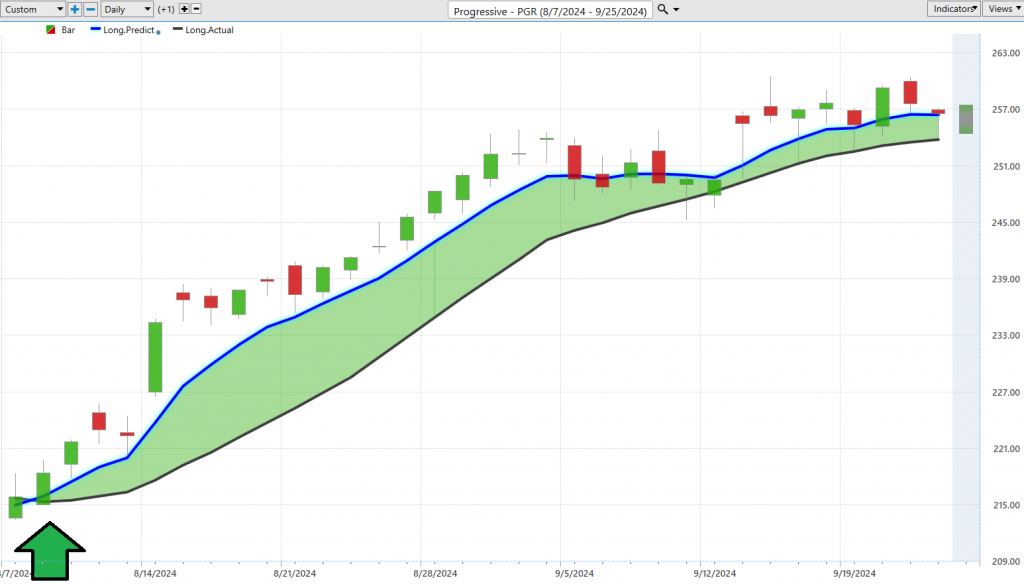
Task: Click the Progressive - PGR symbol field
Action: pyautogui.click(x=550, y=11)
